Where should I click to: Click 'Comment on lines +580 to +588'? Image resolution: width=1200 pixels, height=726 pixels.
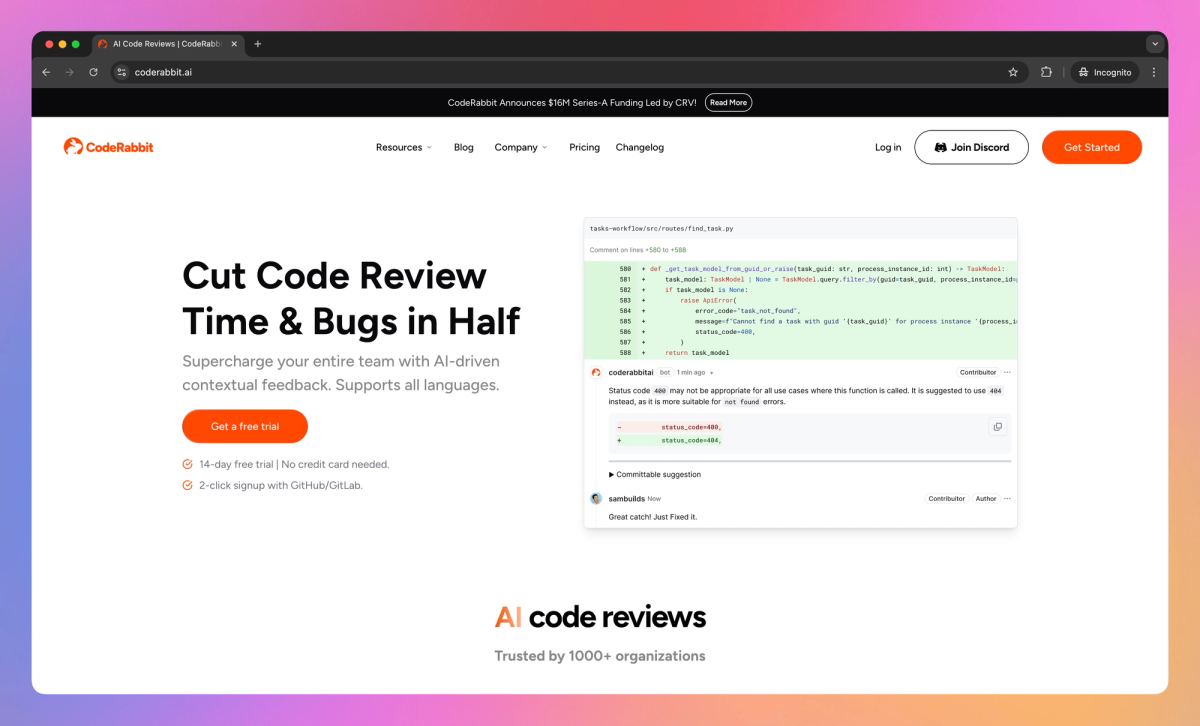point(637,250)
